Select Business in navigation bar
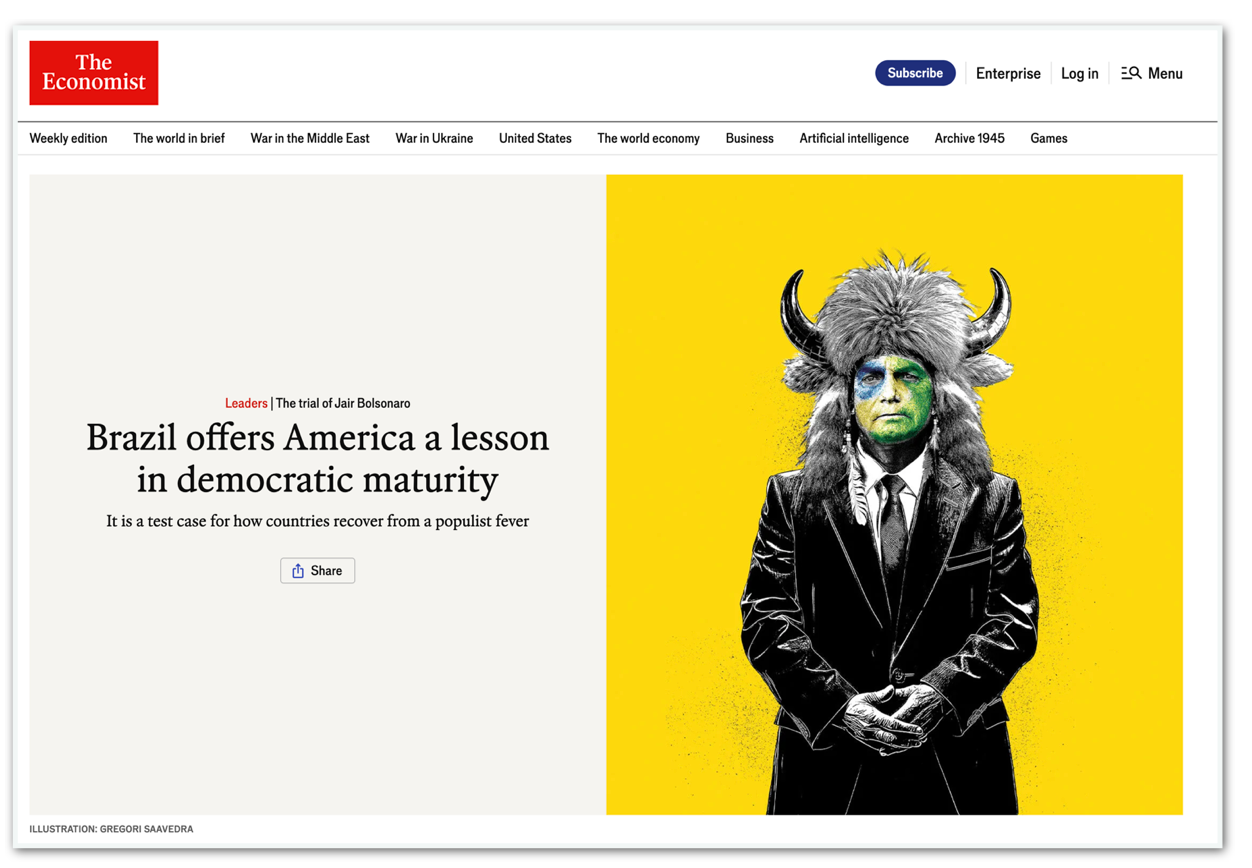This screenshot has width=1252, height=868. pyautogui.click(x=749, y=138)
